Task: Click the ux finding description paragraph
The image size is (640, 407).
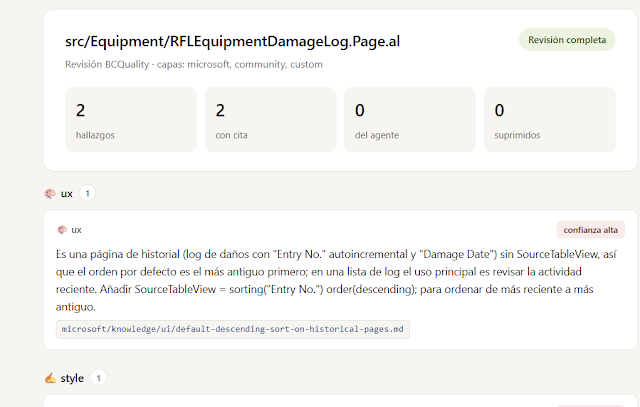Action: (336, 280)
